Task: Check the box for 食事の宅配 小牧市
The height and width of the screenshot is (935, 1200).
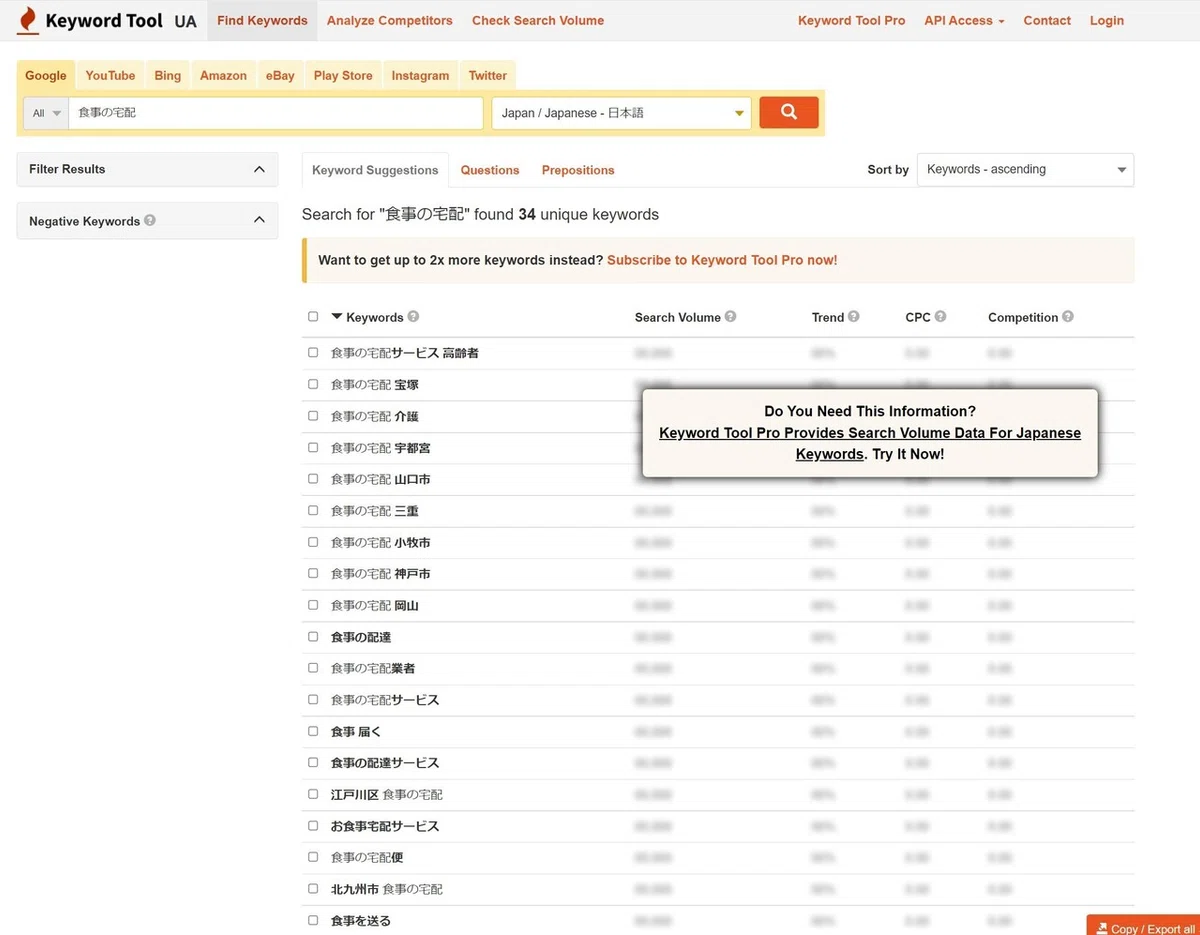Action: point(313,541)
